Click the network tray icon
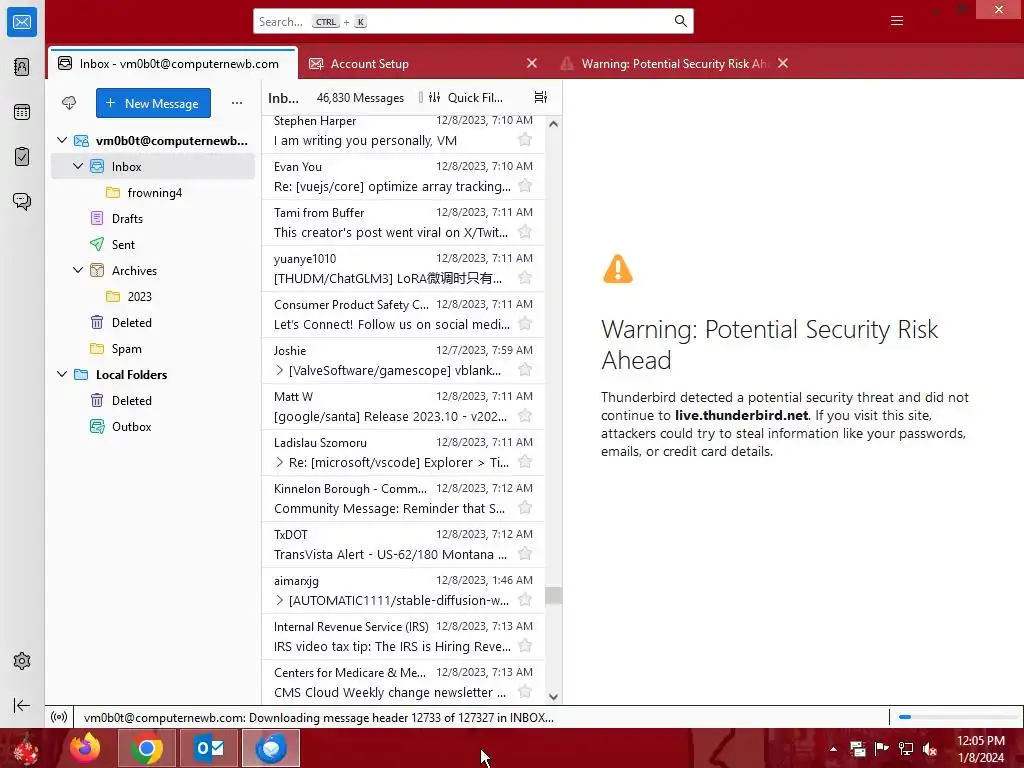 tap(906, 749)
